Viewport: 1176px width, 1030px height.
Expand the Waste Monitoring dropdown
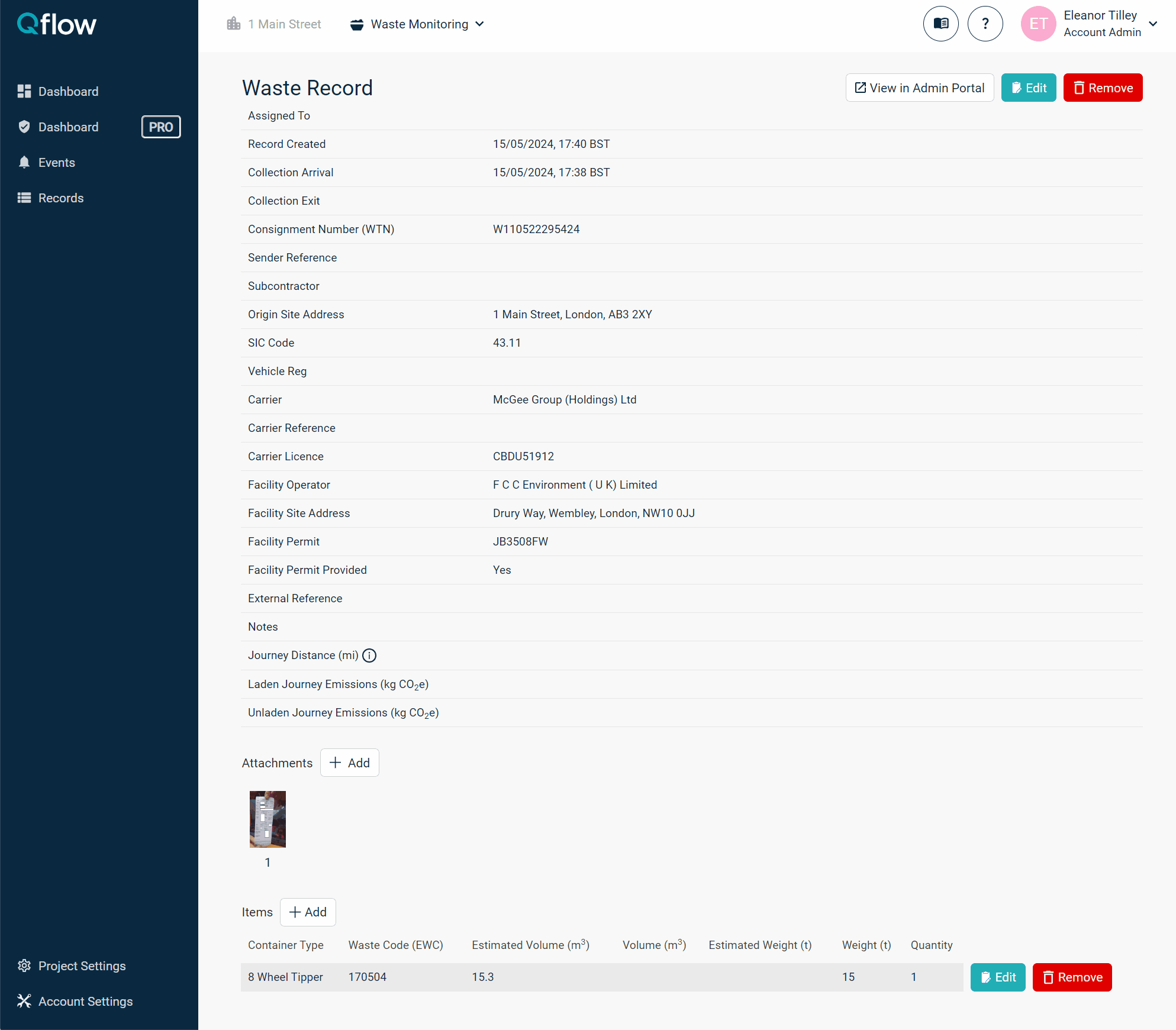click(481, 24)
